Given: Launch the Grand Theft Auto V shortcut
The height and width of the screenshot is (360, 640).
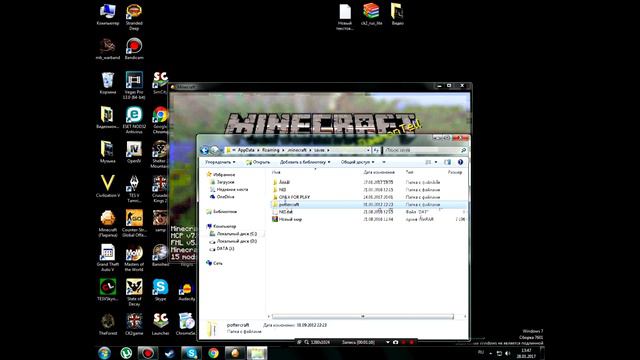Looking at the screenshot, I should pyautogui.click(x=108, y=258).
